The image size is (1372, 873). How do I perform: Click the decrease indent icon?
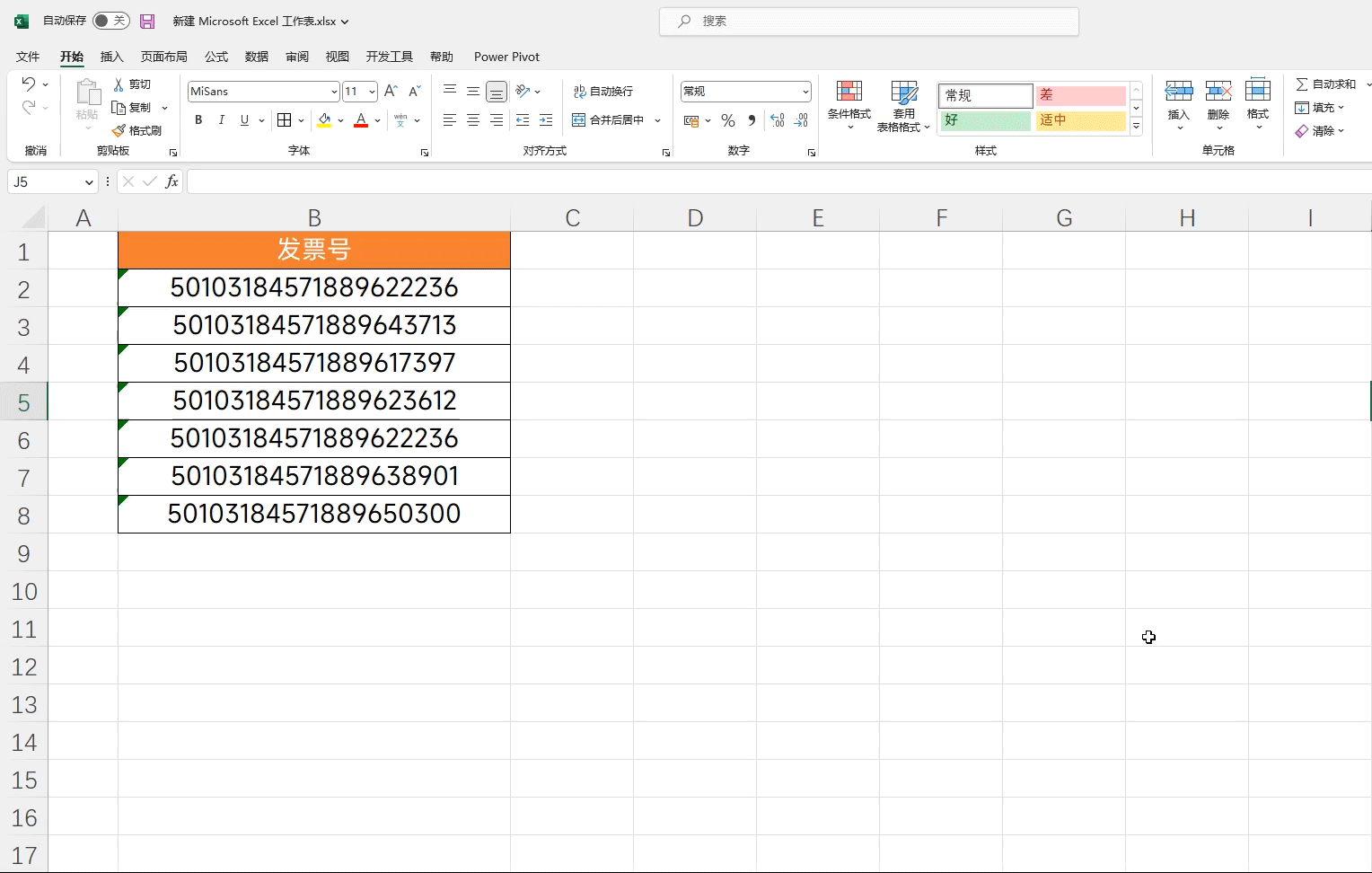[x=523, y=119]
